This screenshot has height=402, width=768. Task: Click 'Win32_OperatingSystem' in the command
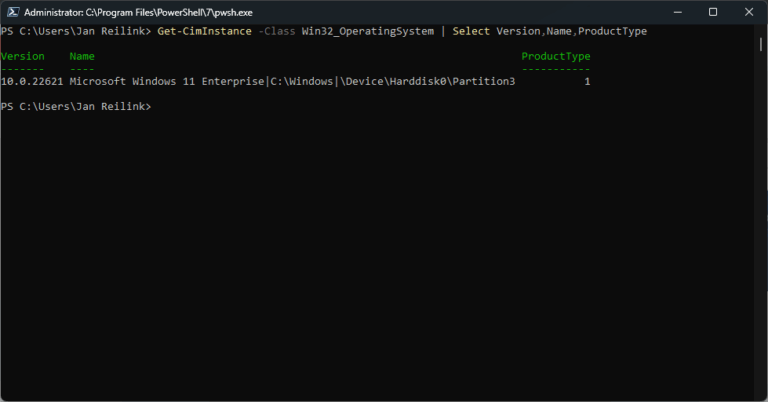pos(368,31)
